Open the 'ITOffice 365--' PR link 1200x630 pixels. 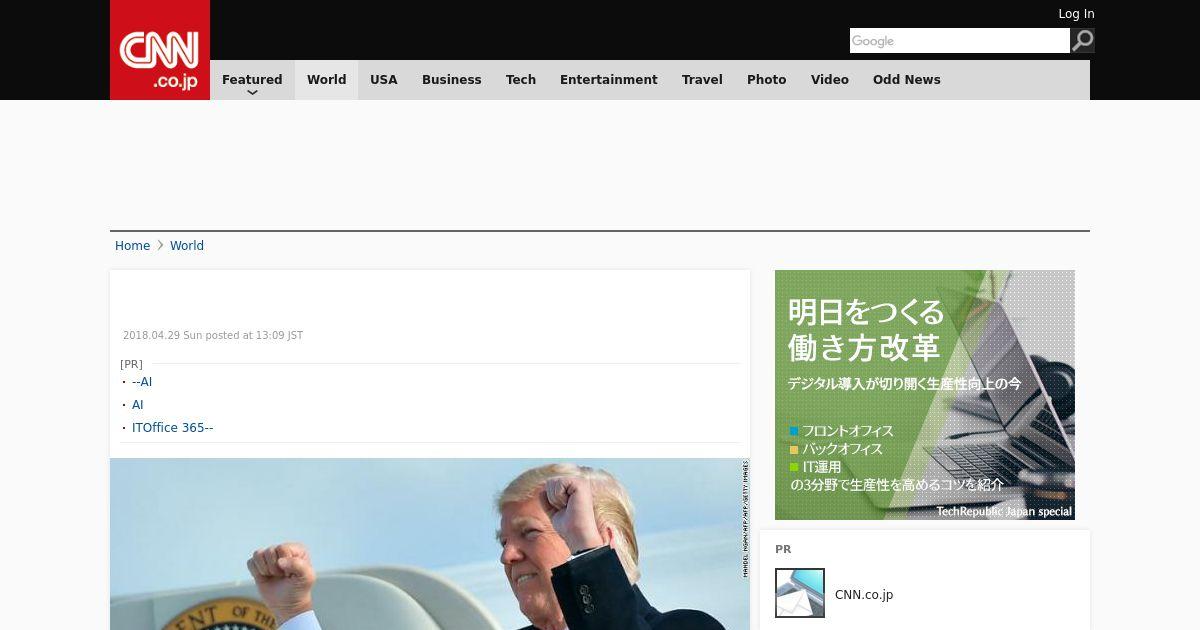[x=173, y=428]
